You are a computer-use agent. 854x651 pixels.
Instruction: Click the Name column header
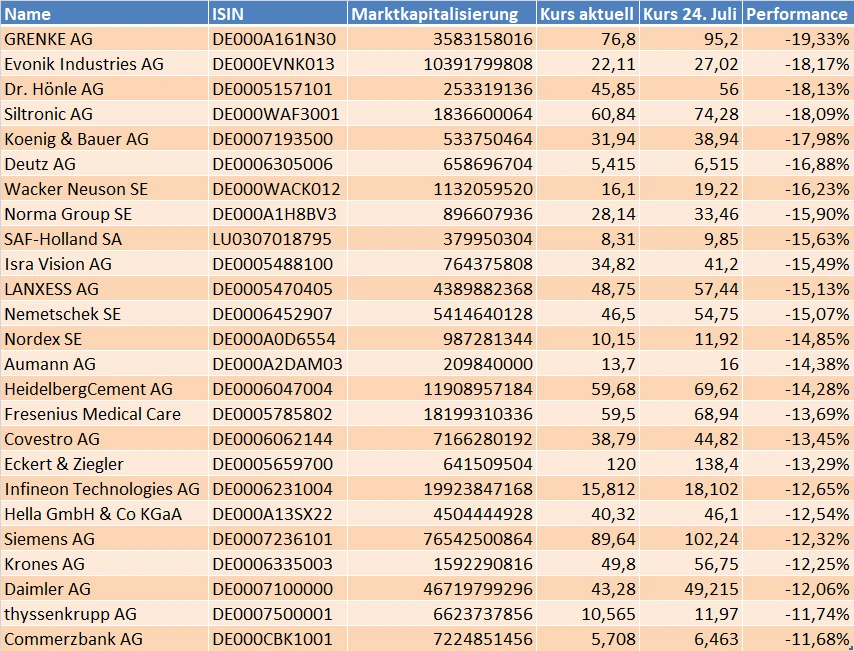click(28, 14)
